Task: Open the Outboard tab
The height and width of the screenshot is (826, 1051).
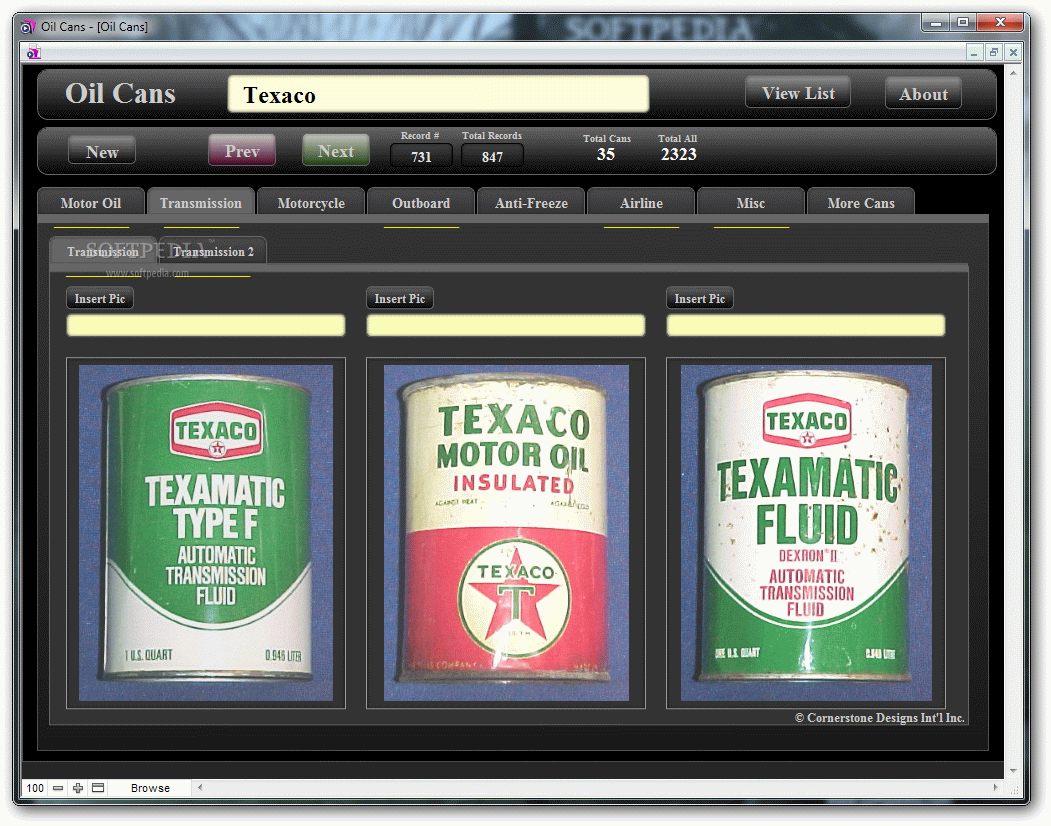Action: pyautogui.click(x=421, y=202)
